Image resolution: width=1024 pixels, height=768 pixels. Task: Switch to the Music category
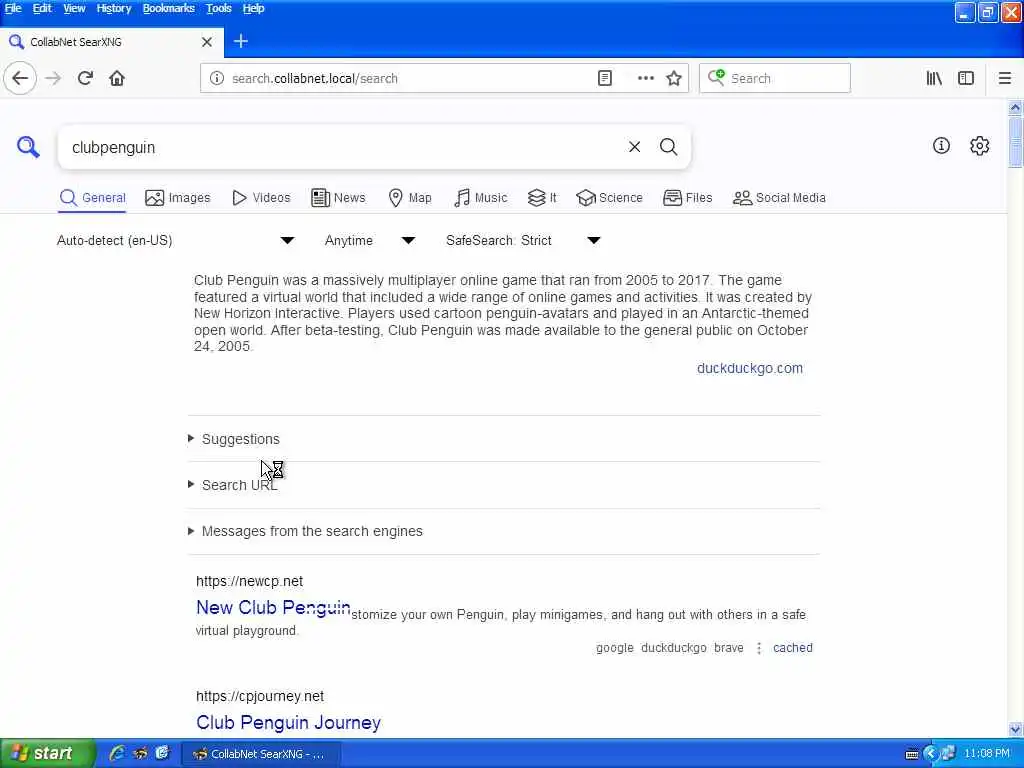point(481,198)
